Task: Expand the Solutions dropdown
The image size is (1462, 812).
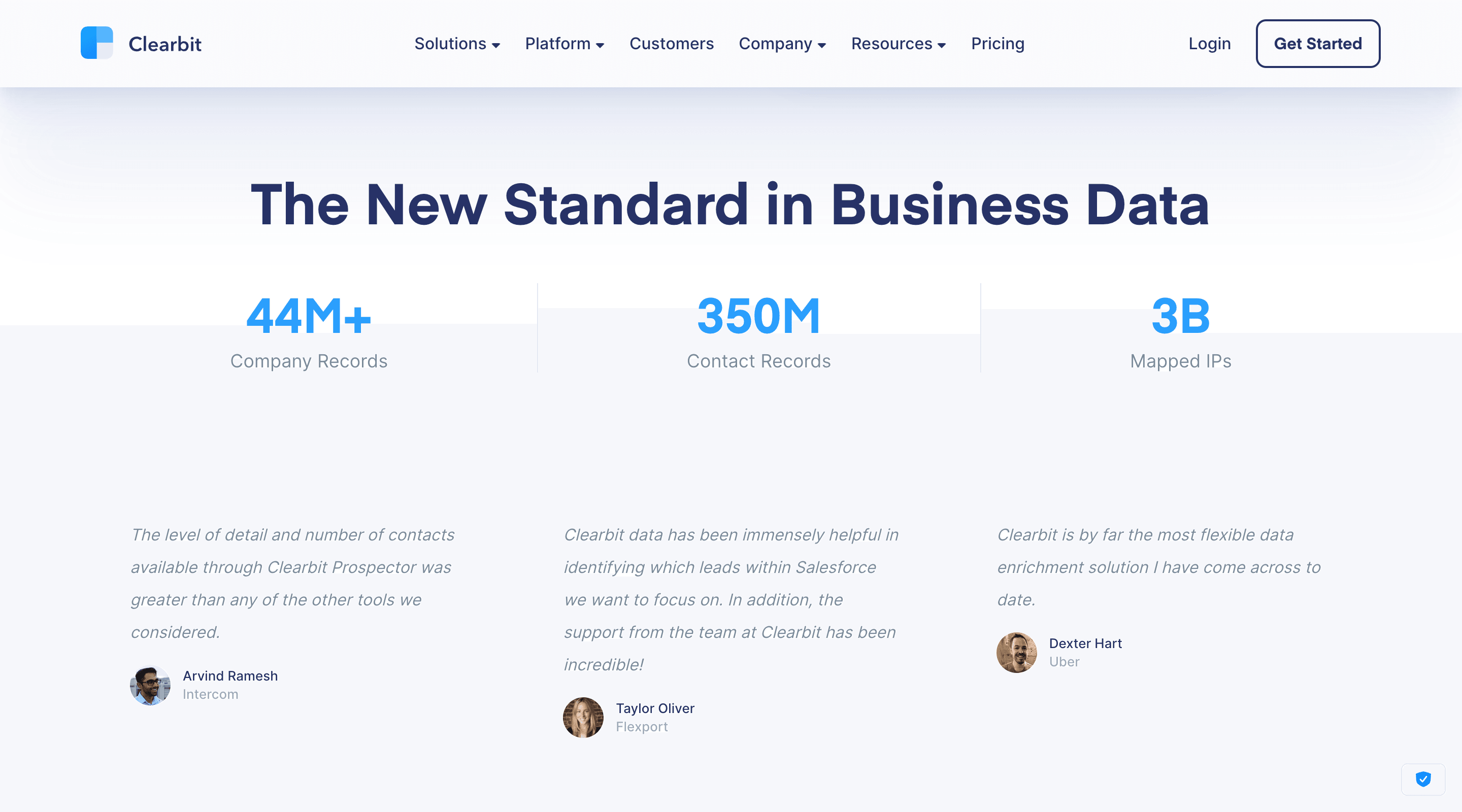Action: 457,44
